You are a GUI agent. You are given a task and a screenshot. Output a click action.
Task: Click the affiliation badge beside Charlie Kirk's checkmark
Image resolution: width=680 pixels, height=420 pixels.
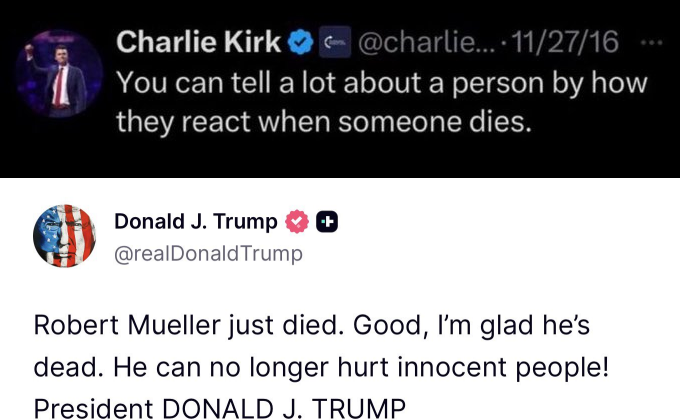pyautogui.click(x=335, y=42)
